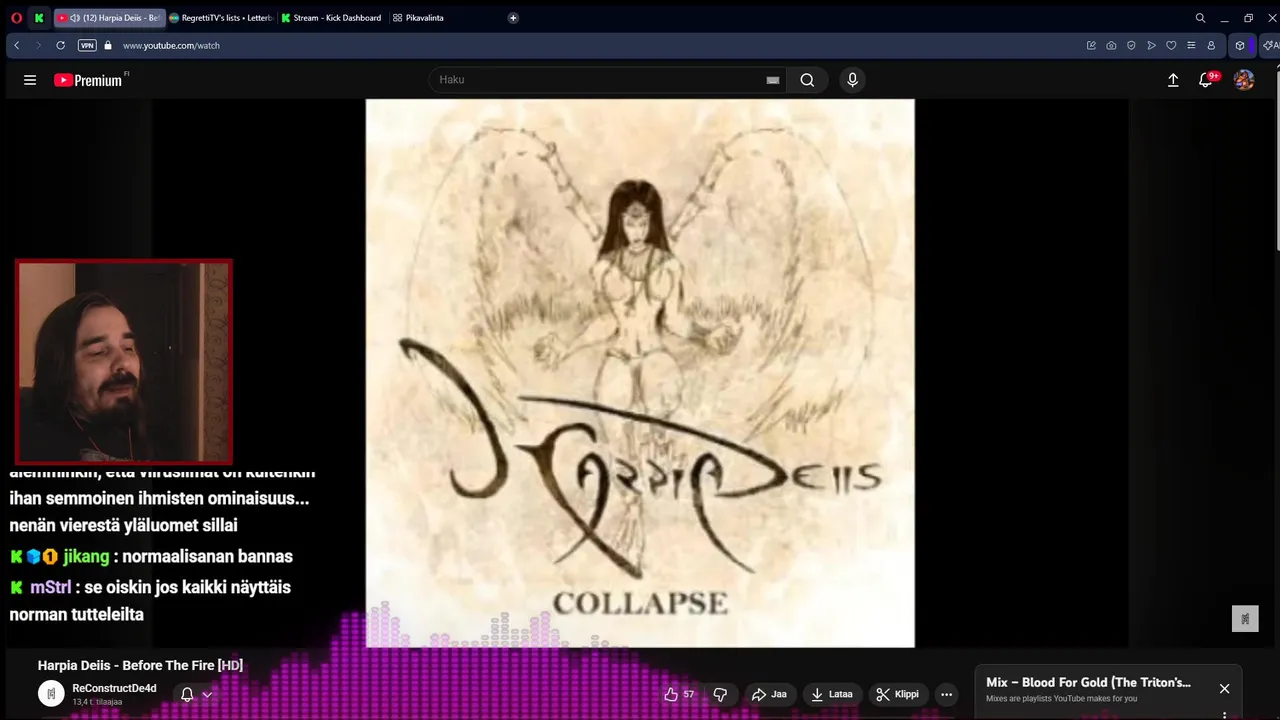Select the www.youtube.com/watch address bar
This screenshot has height=720, width=1280.
coord(171,45)
